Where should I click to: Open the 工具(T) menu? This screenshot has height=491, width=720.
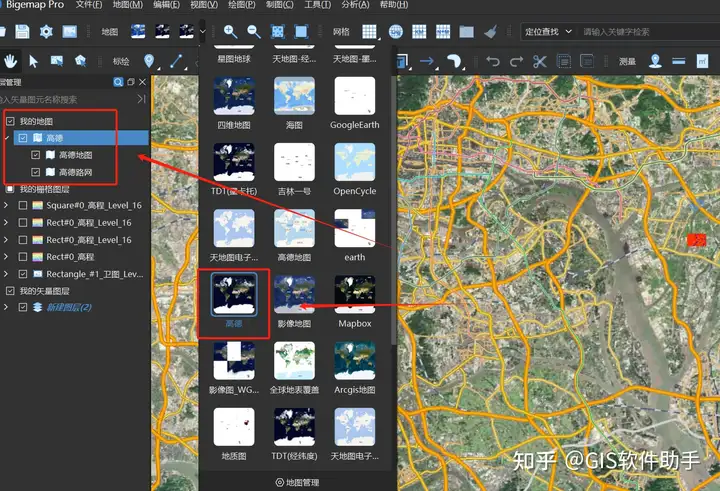coord(318,5)
